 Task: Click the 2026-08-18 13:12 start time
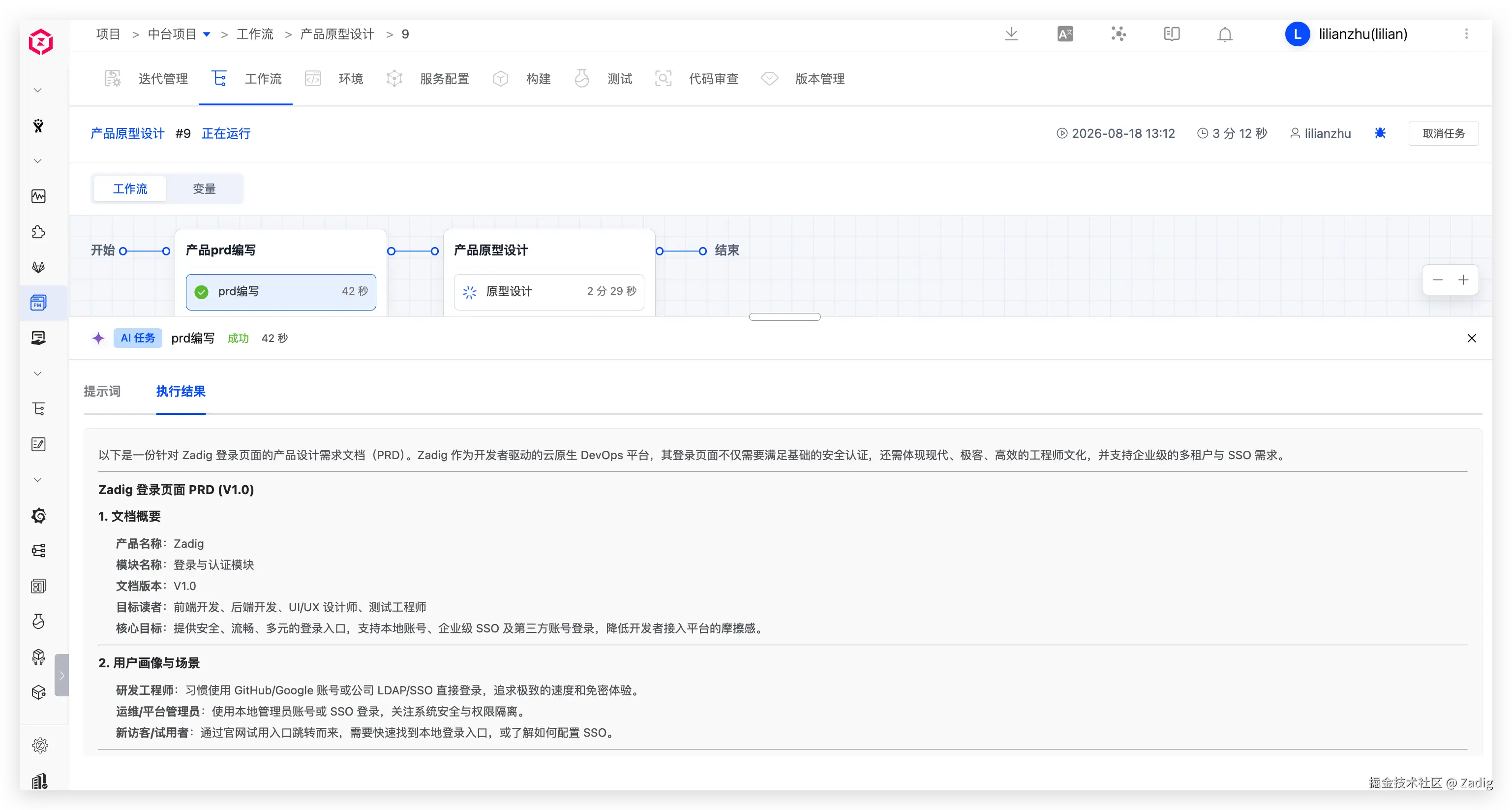pyautogui.click(x=1123, y=133)
